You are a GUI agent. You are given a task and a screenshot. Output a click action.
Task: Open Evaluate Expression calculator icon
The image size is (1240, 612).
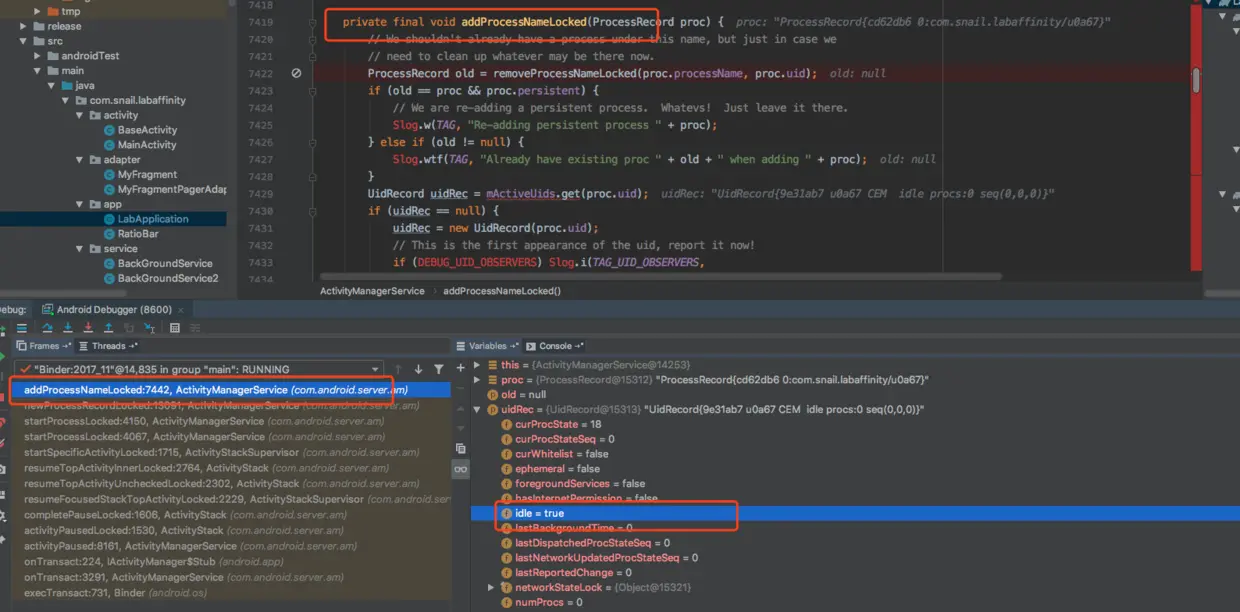(x=175, y=327)
